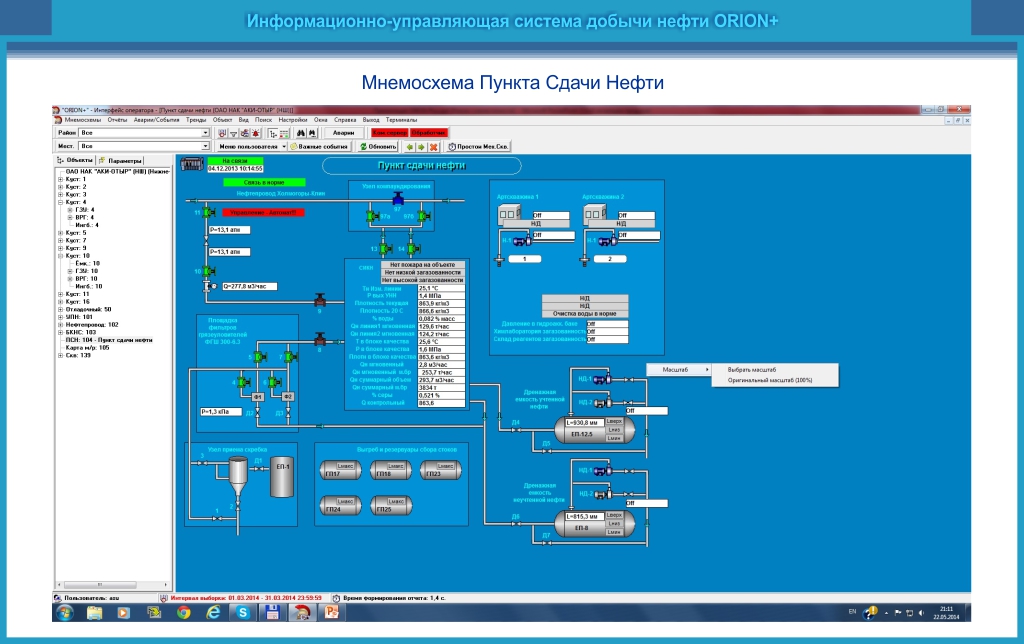Open Google Chrome from the taskbar
This screenshot has height=644, width=1024.
[x=184, y=613]
